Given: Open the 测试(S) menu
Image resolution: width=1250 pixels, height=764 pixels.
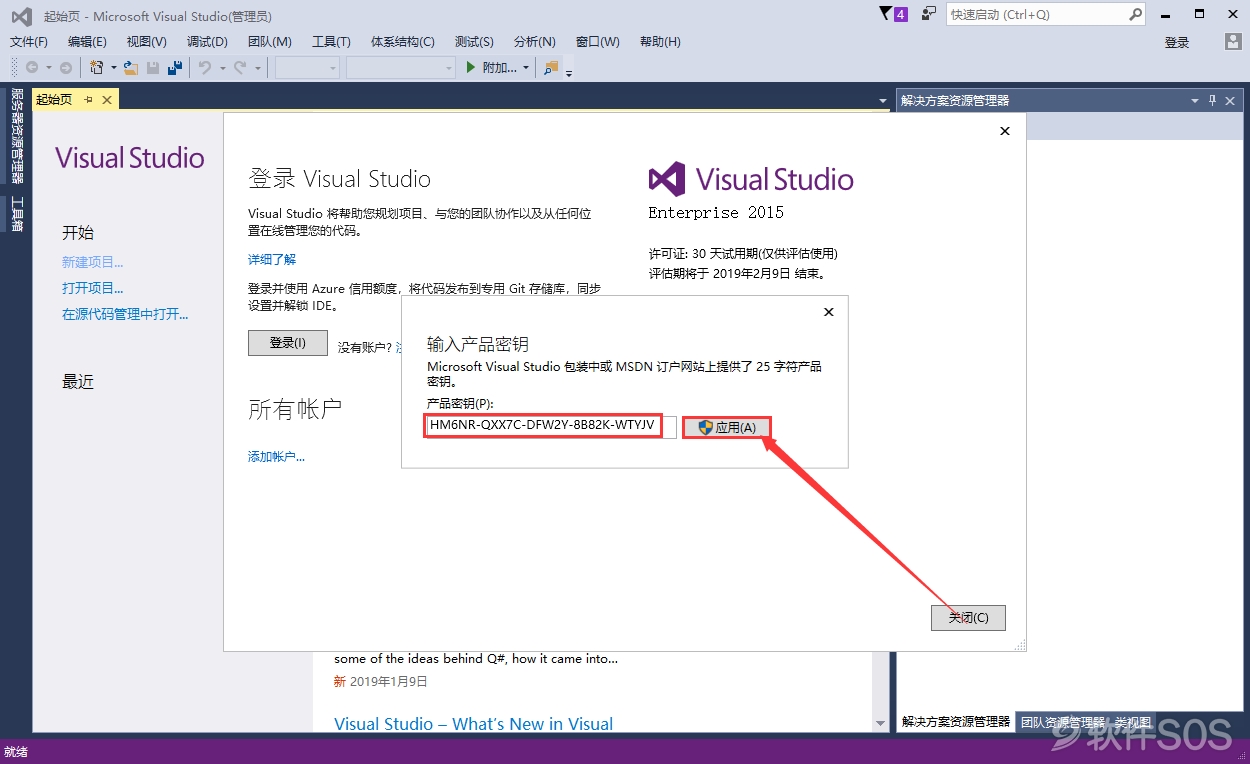Looking at the screenshot, I should 474,42.
